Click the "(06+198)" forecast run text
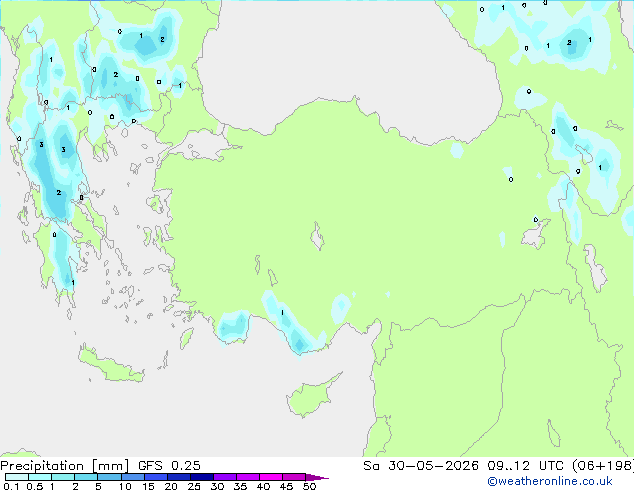634x490 pixels. pos(603,466)
